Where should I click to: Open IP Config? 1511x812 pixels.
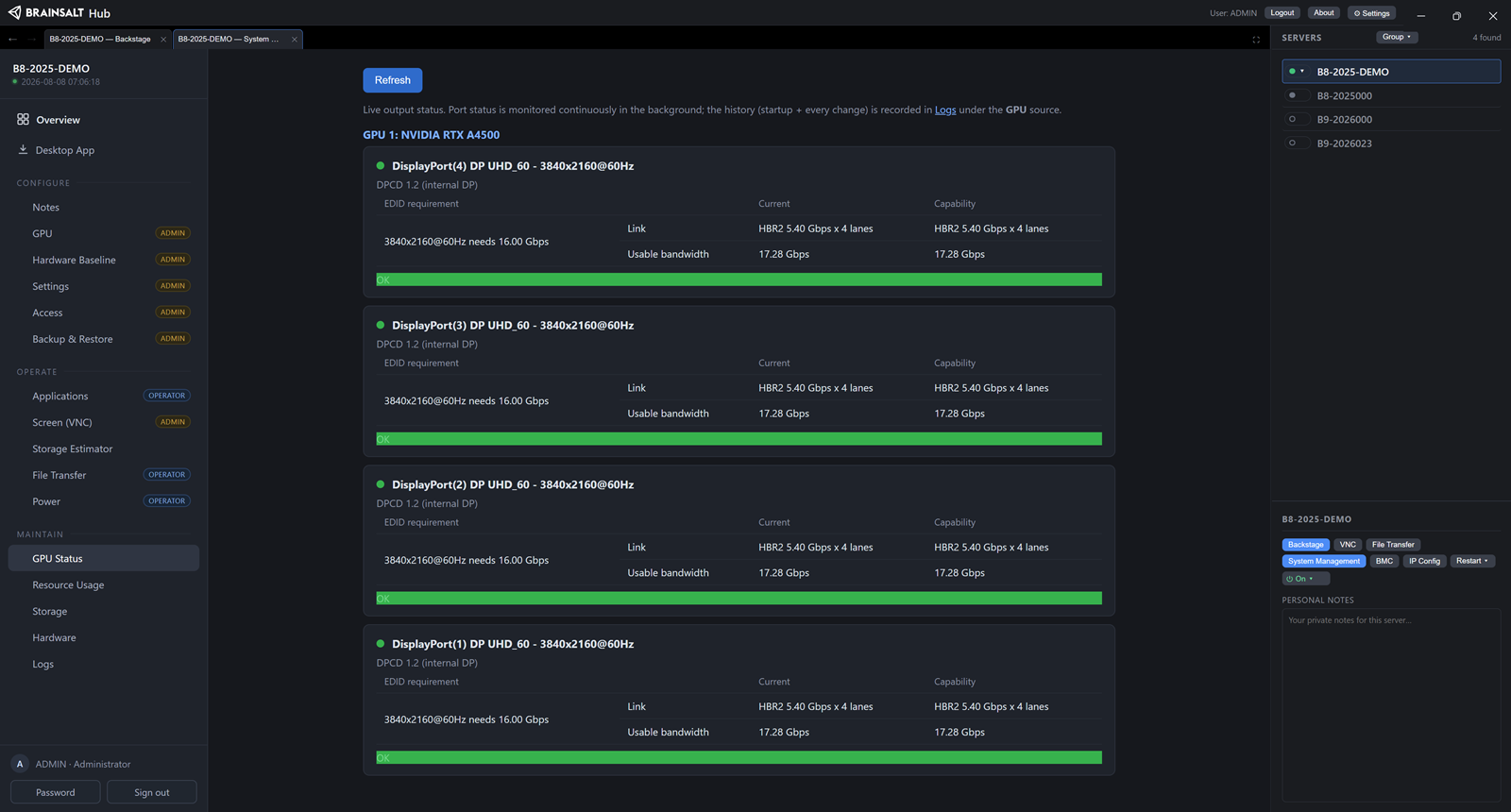click(1425, 561)
